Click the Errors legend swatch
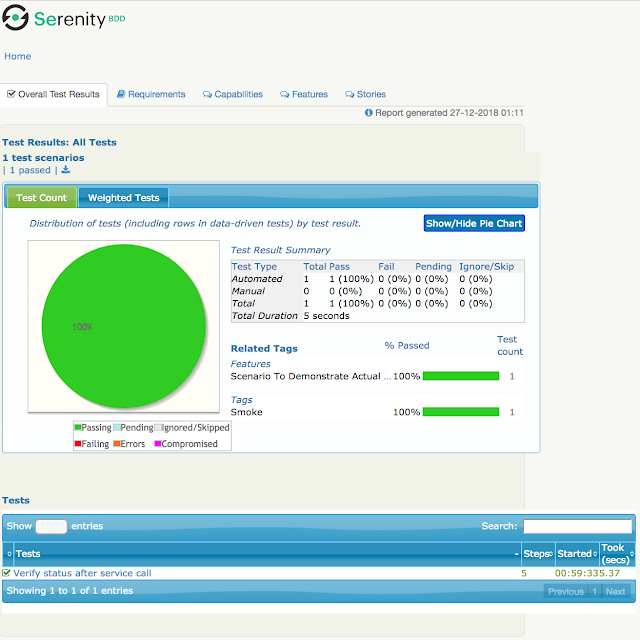Screen dimensions: 640x640 coord(116,444)
